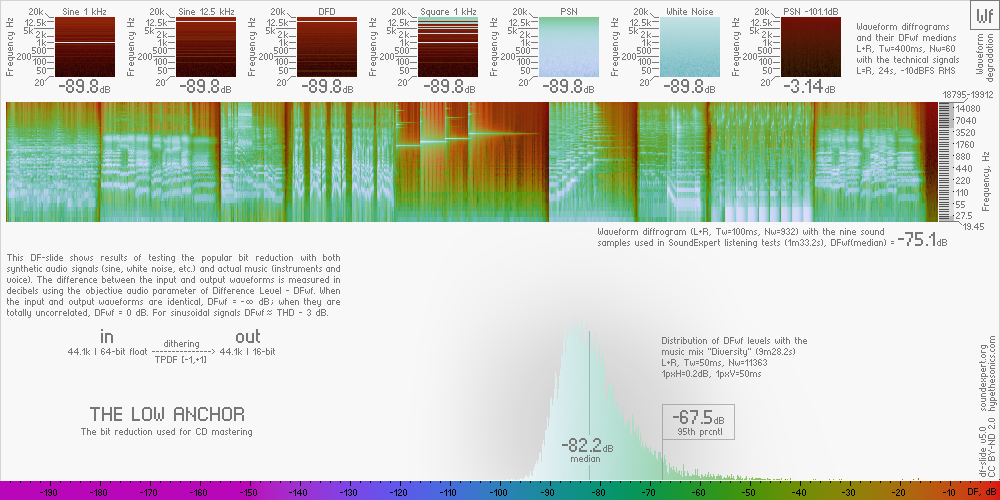Click THE LOW ANCHOR heading
Viewport: 1000px width, 500px height.
pos(167,415)
